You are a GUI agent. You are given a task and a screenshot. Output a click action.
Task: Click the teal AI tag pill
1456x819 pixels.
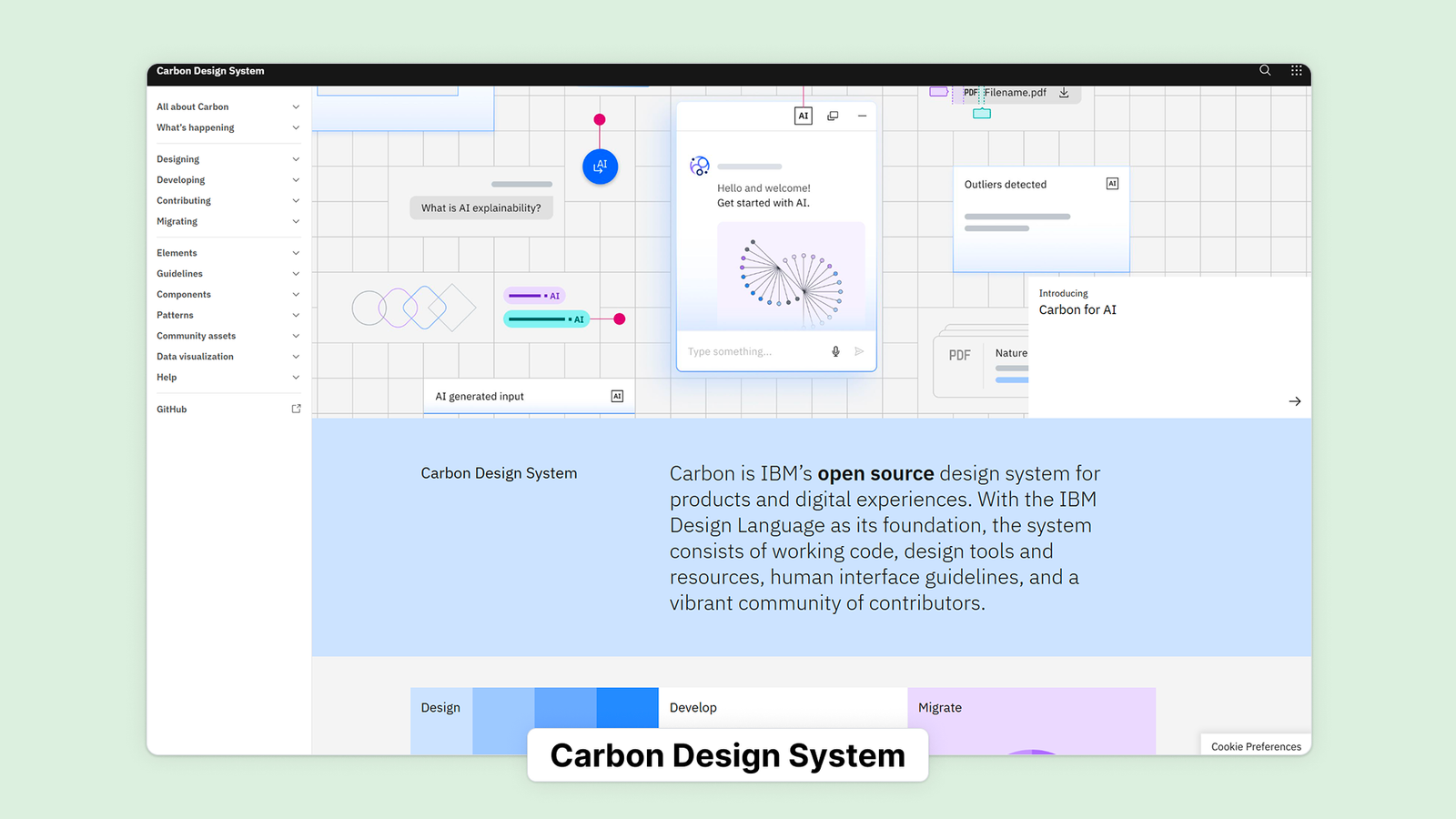[x=547, y=319]
